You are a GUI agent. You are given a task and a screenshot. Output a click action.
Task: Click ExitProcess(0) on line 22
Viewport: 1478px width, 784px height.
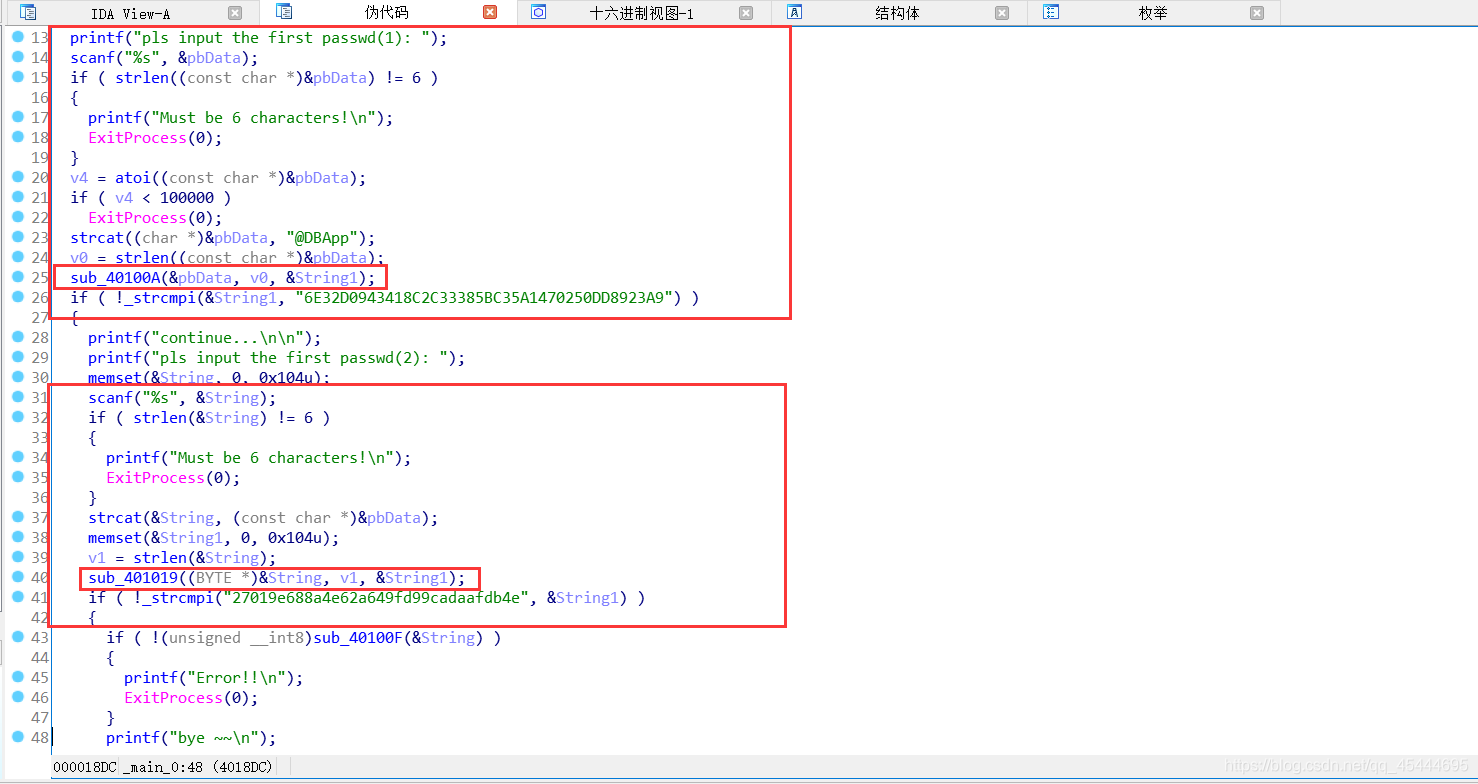(155, 218)
